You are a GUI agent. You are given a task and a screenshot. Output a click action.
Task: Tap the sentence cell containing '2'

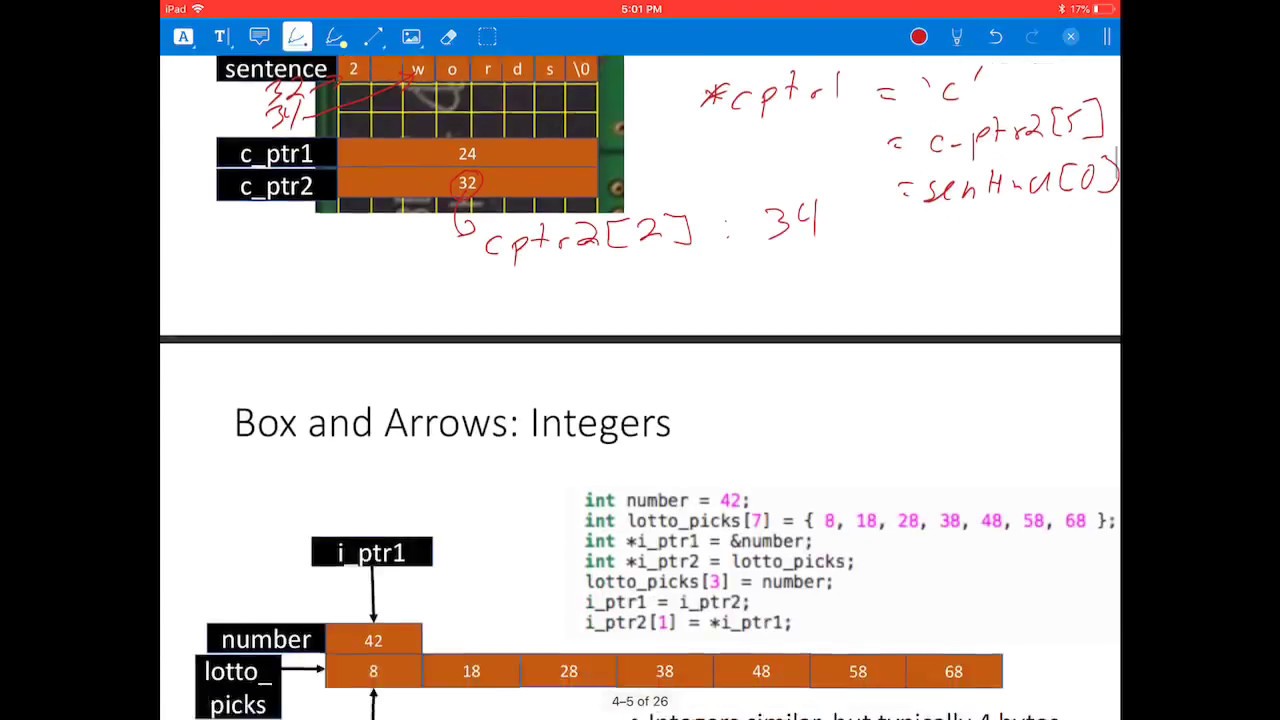coord(353,69)
